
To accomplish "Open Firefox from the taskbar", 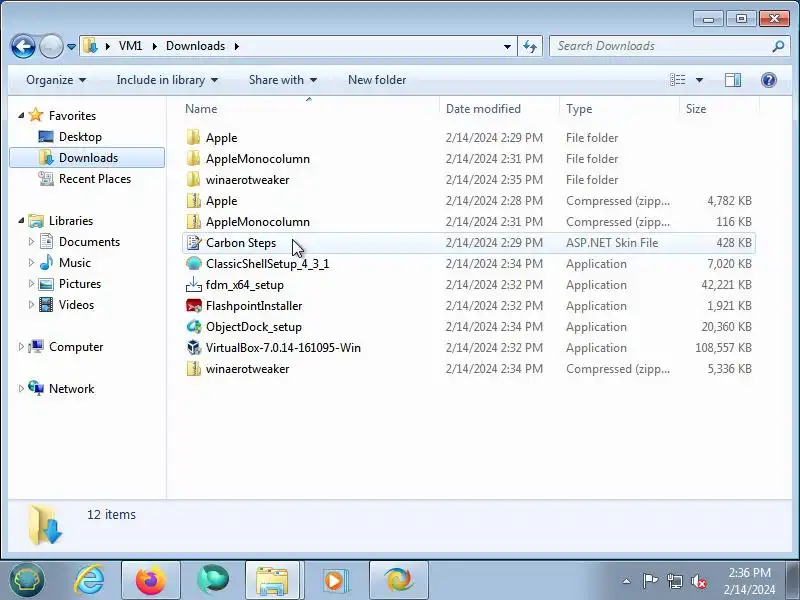I will [151, 581].
